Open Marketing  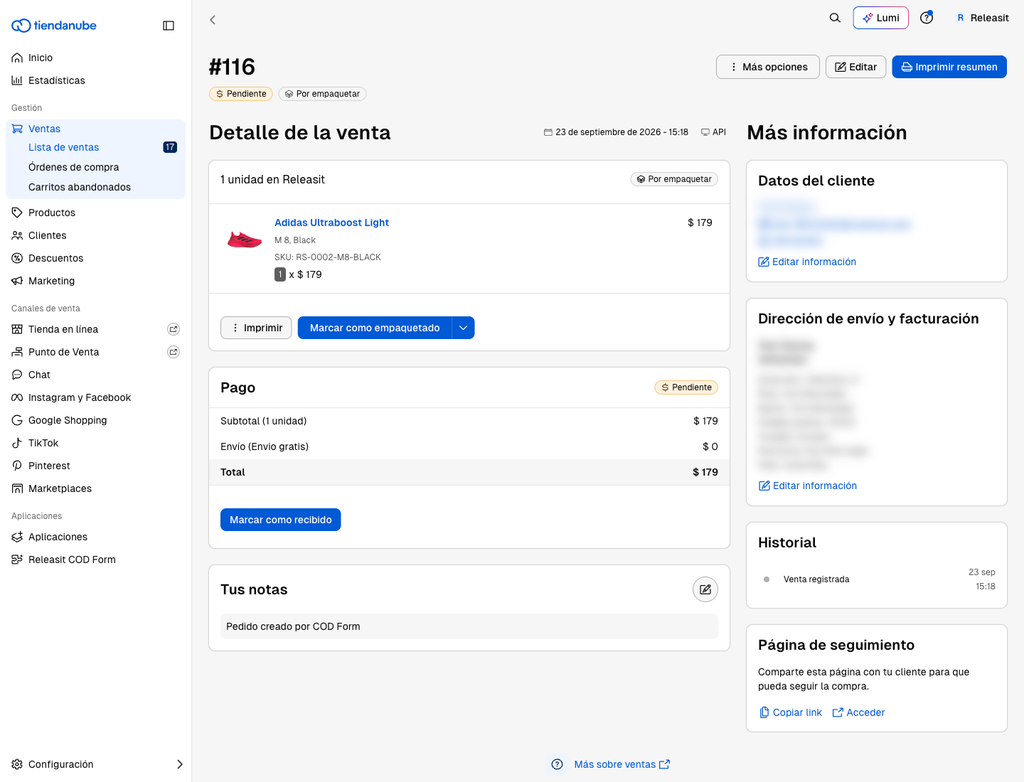pos(51,281)
